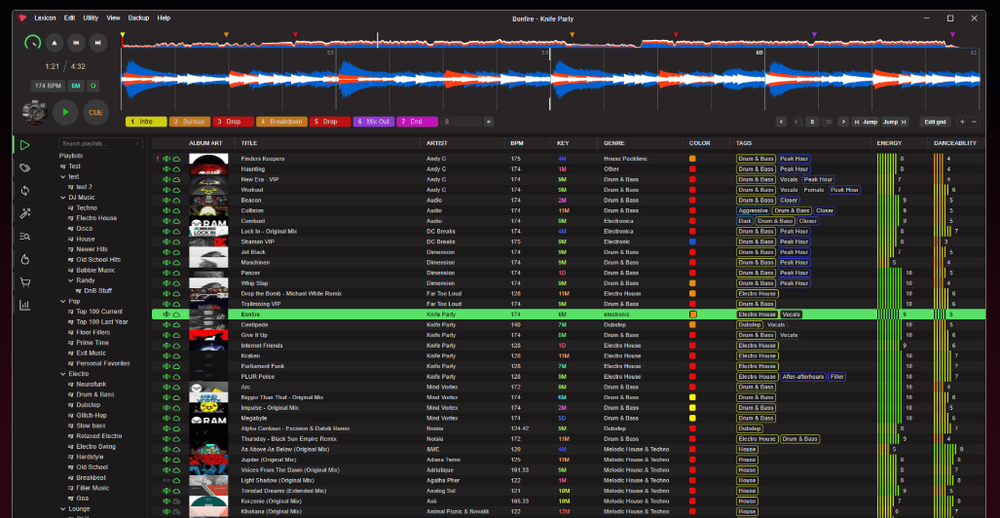This screenshot has width=1000, height=518.
Task: Toggle the 174 BPM button
Action: tap(48, 85)
